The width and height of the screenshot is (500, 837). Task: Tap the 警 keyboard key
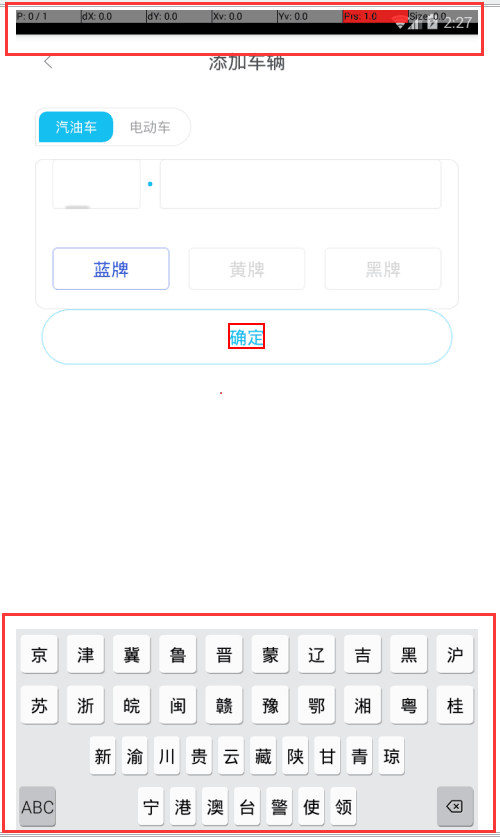(279, 806)
